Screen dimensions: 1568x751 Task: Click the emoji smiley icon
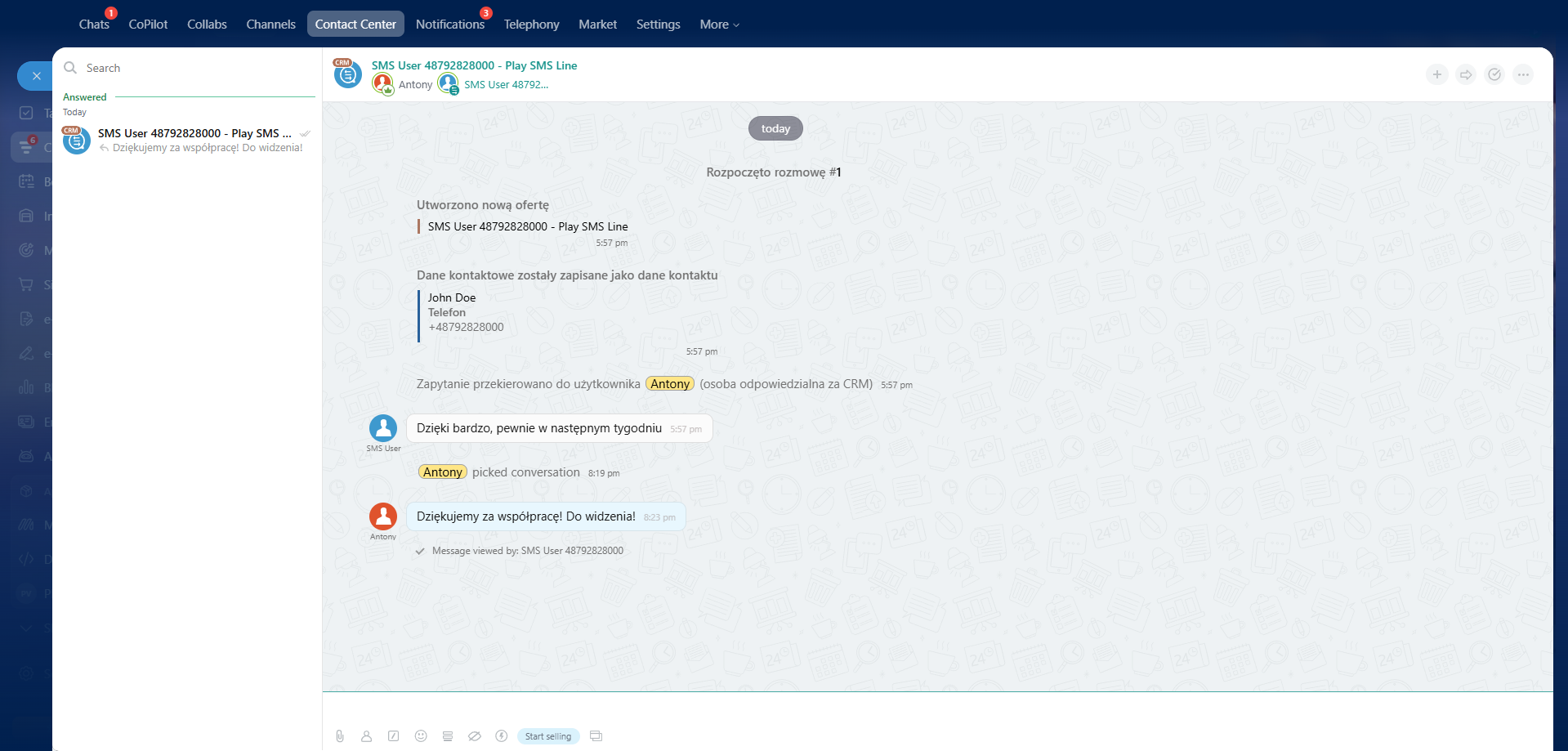(x=421, y=736)
